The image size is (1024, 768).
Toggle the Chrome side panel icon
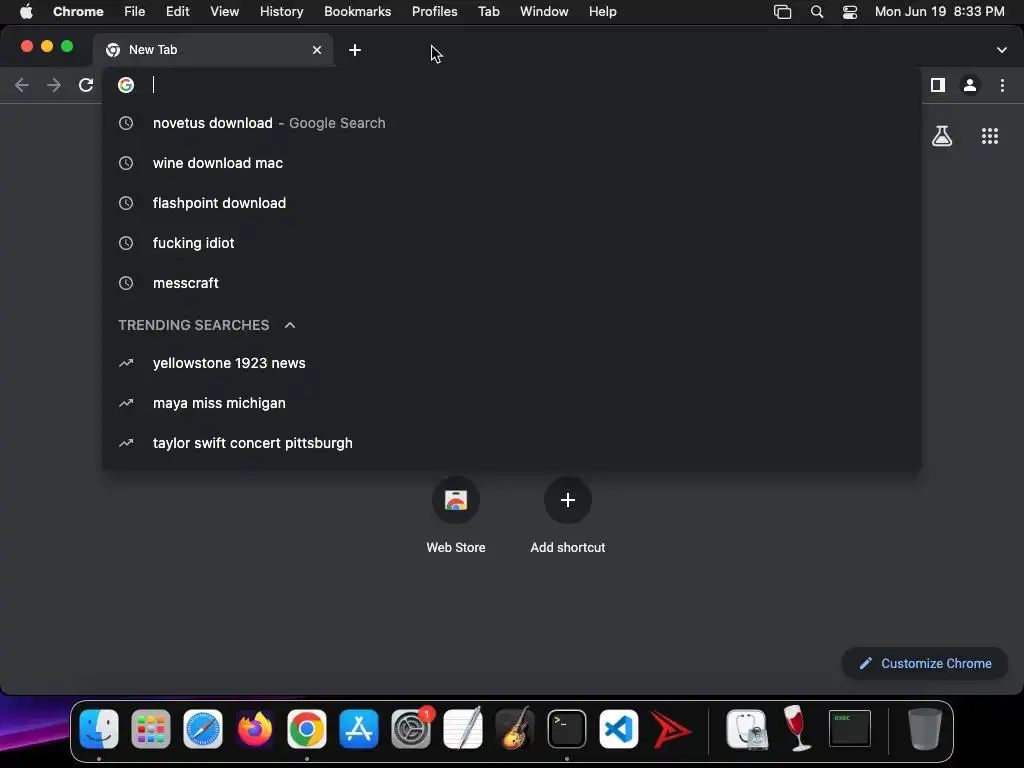pyautogui.click(x=938, y=85)
